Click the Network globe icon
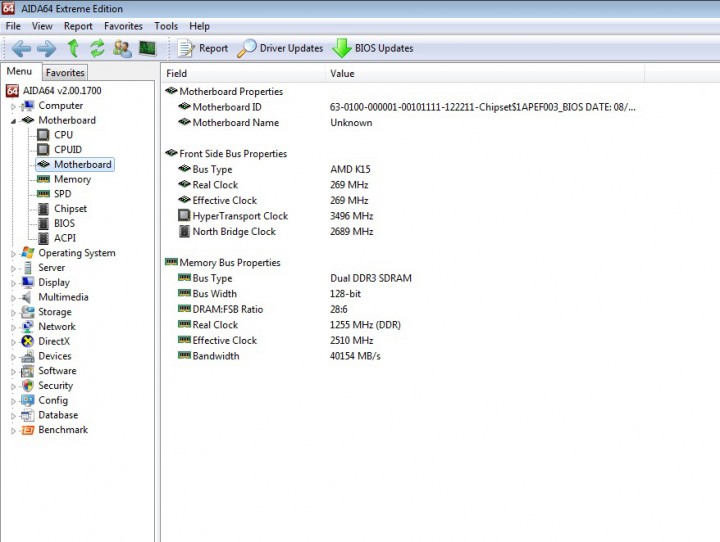 28,326
